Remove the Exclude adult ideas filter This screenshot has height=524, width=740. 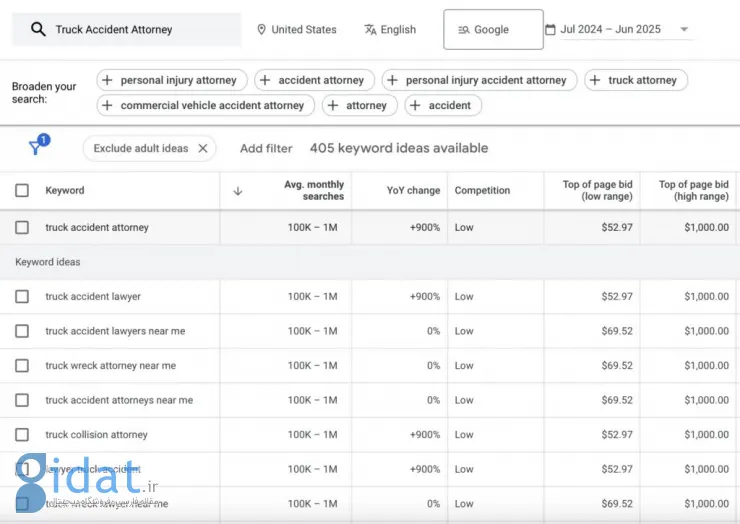[x=203, y=148]
